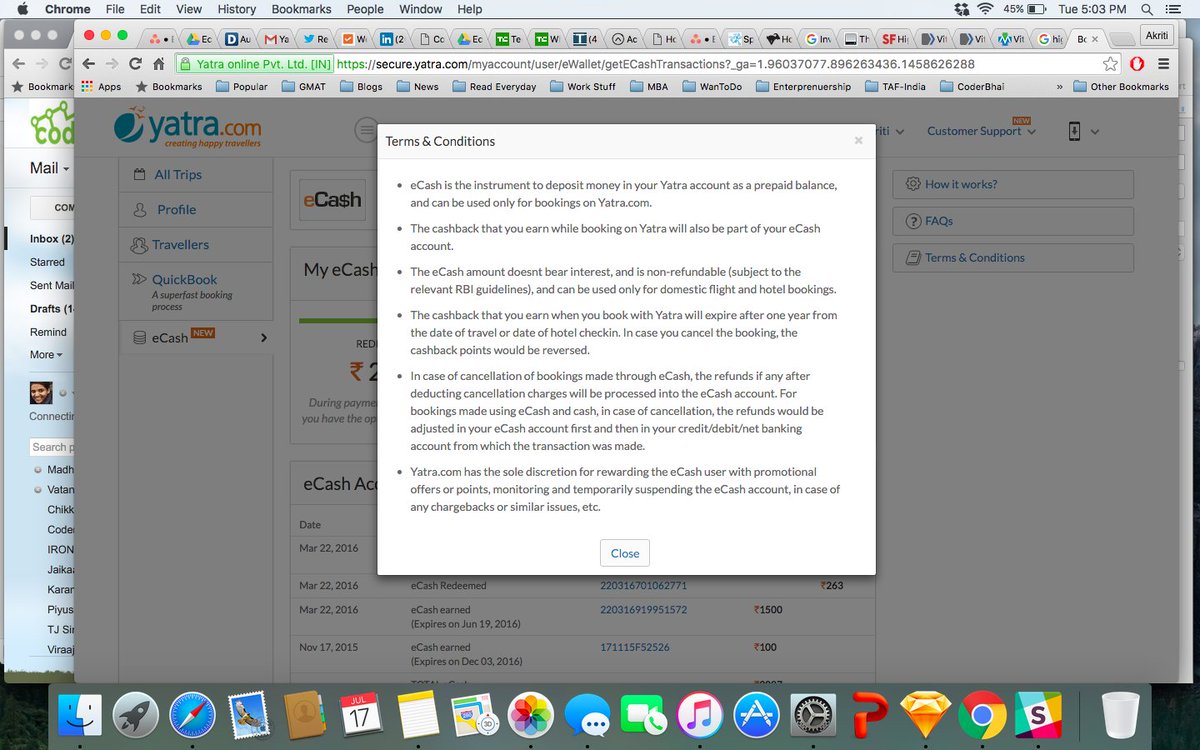Reload the page in Chrome toolbar
The height and width of the screenshot is (750, 1200).
point(136,63)
